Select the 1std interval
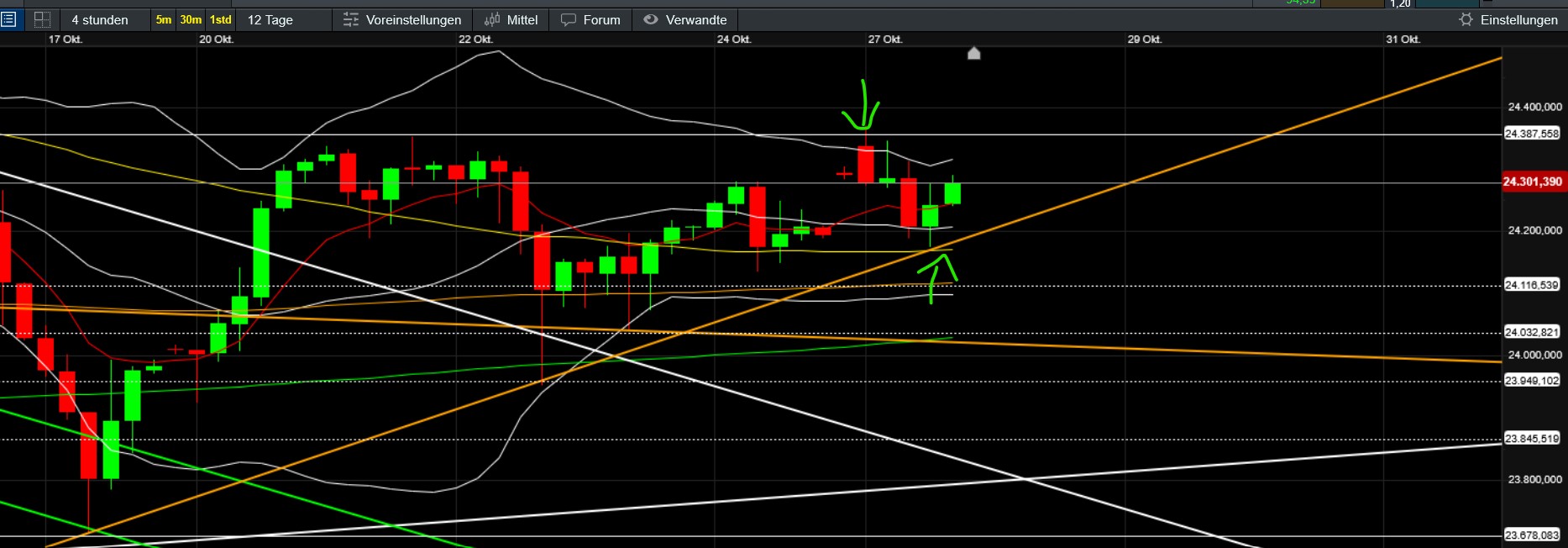 pos(221,19)
